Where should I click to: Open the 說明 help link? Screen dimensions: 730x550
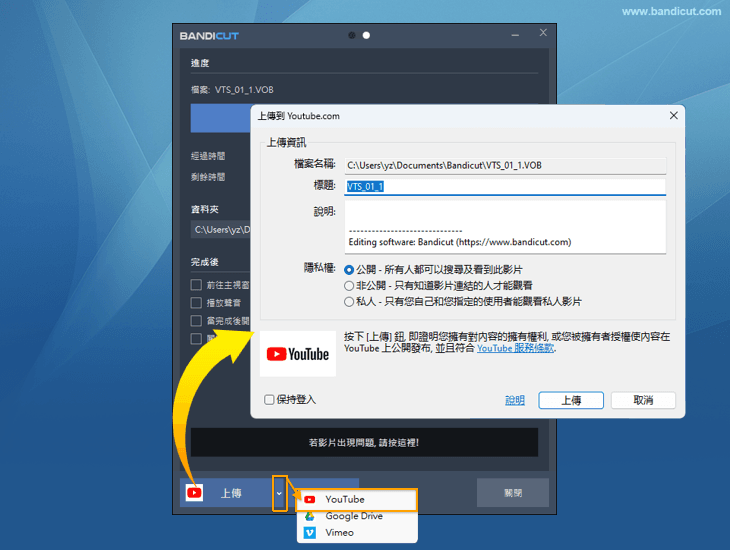click(x=514, y=400)
